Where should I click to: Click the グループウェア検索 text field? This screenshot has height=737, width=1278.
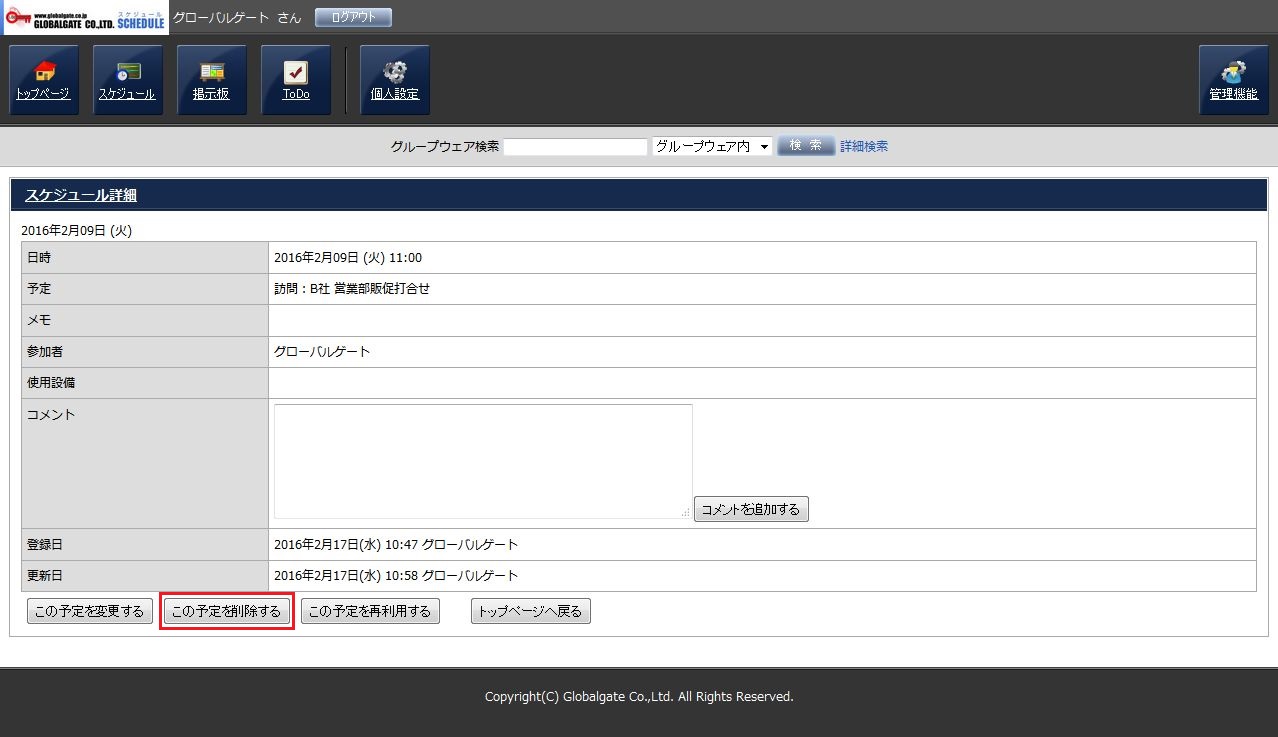(x=575, y=146)
